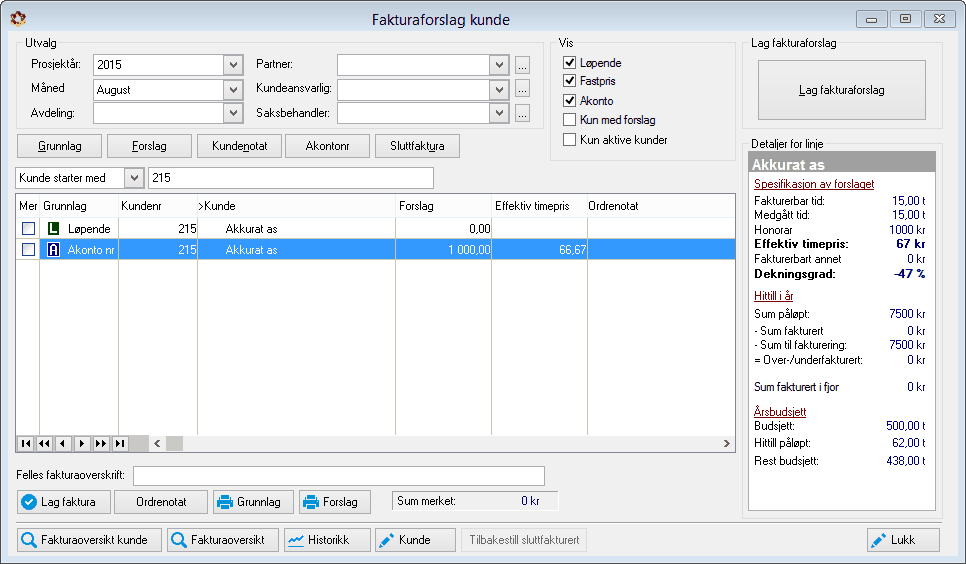Go to first record navigation arrow
This screenshot has width=966, height=564.
point(26,443)
